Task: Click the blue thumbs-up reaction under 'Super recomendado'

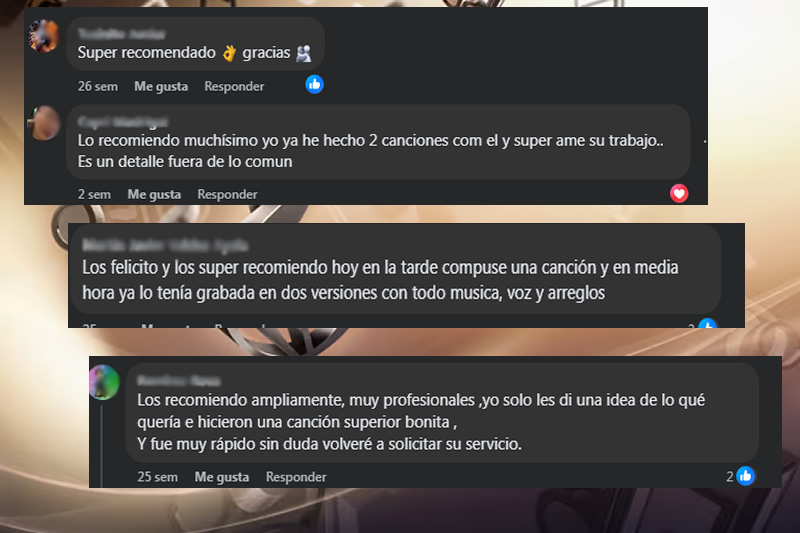Action: tap(314, 85)
